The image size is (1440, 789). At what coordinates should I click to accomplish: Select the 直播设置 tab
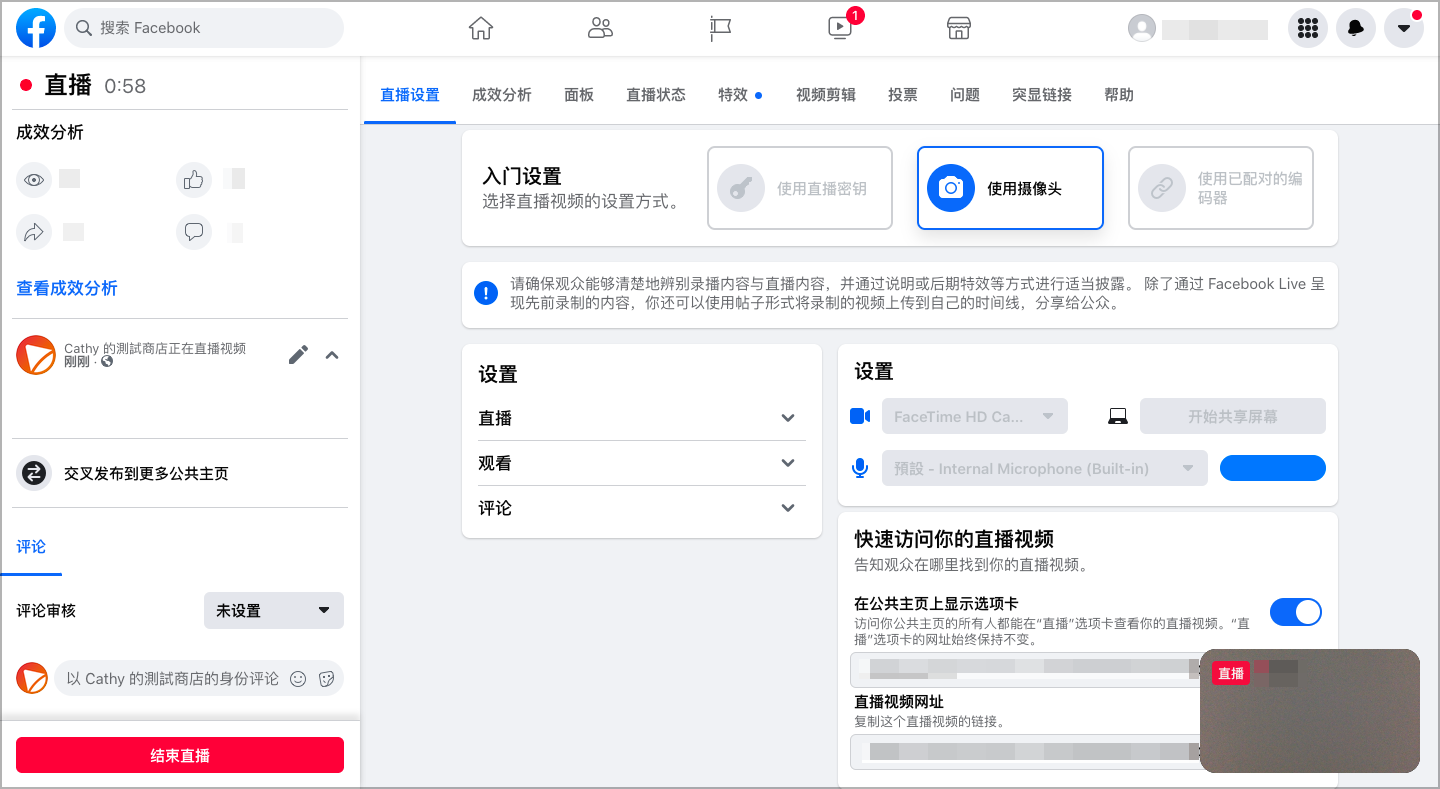pyautogui.click(x=410, y=95)
